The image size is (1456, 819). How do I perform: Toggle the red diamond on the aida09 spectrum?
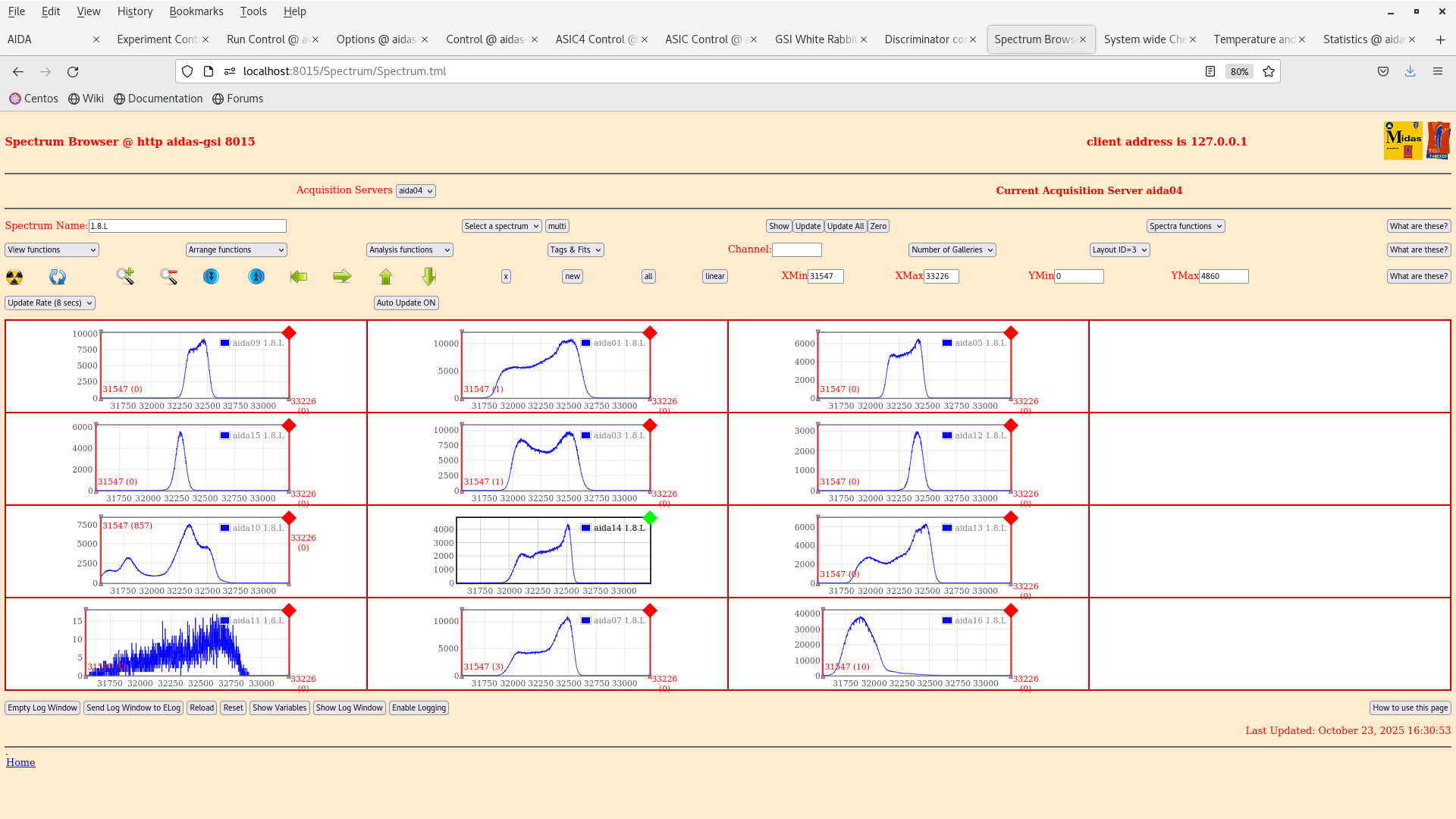pyautogui.click(x=288, y=332)
